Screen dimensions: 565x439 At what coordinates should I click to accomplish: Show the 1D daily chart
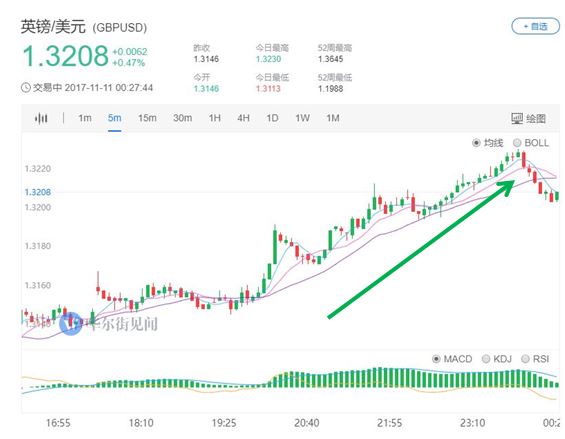pos(272,118)
